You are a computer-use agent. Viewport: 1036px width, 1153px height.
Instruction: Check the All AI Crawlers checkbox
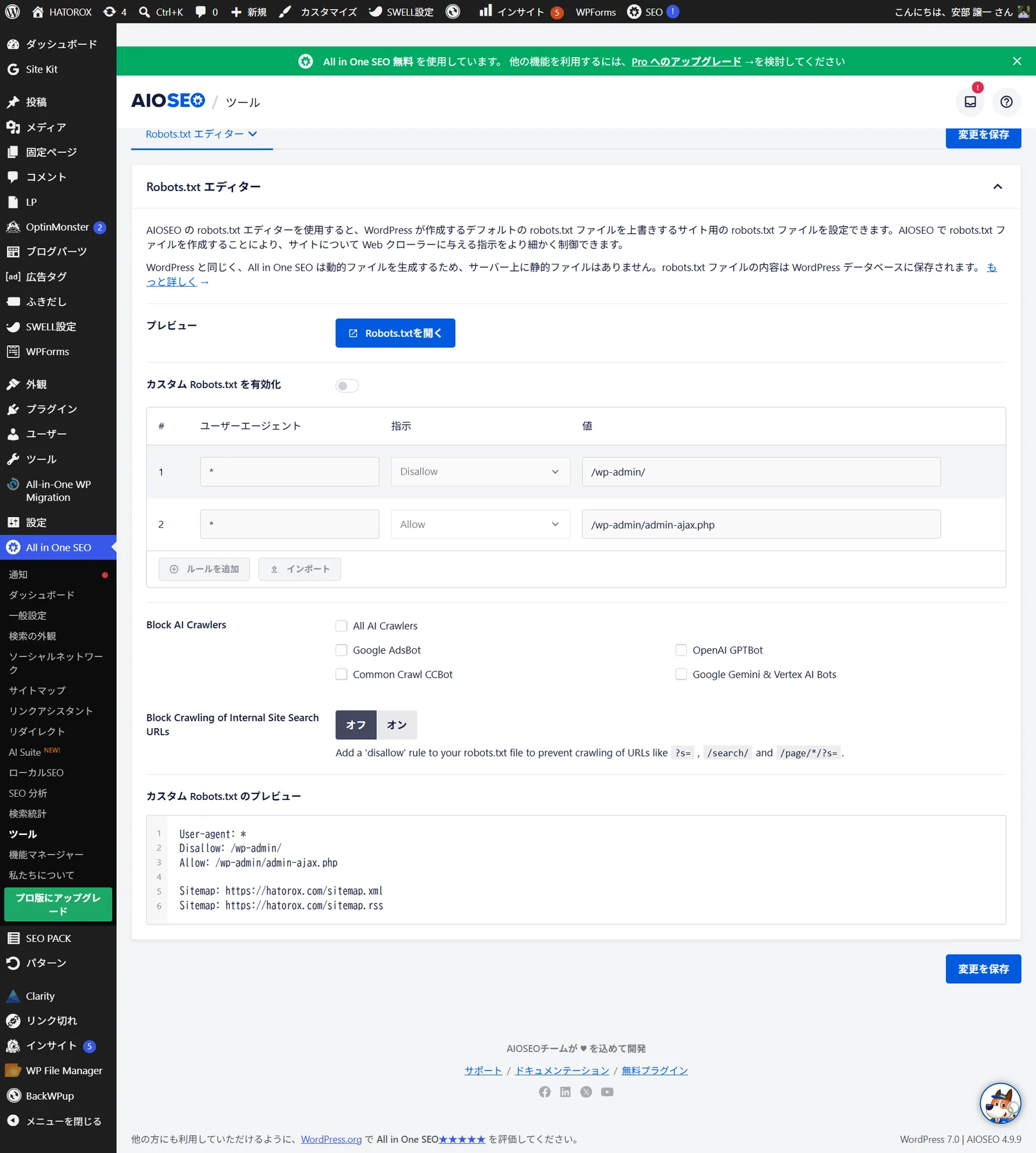(341, 626)
